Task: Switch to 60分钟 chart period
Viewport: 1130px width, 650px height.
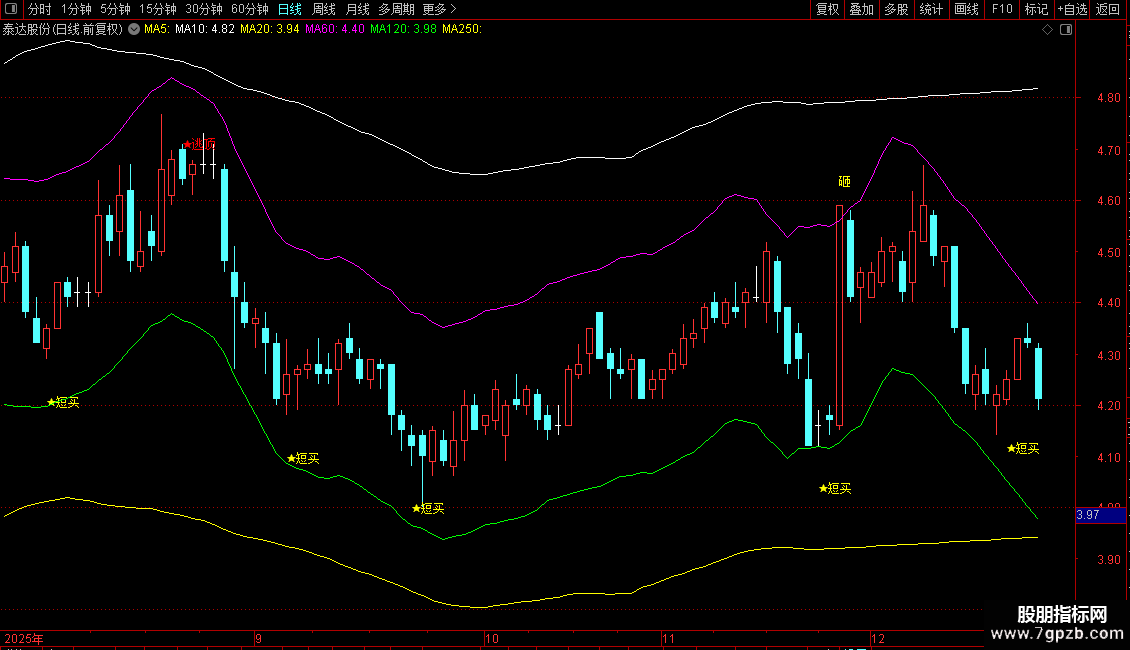Action: click(250, 9)
